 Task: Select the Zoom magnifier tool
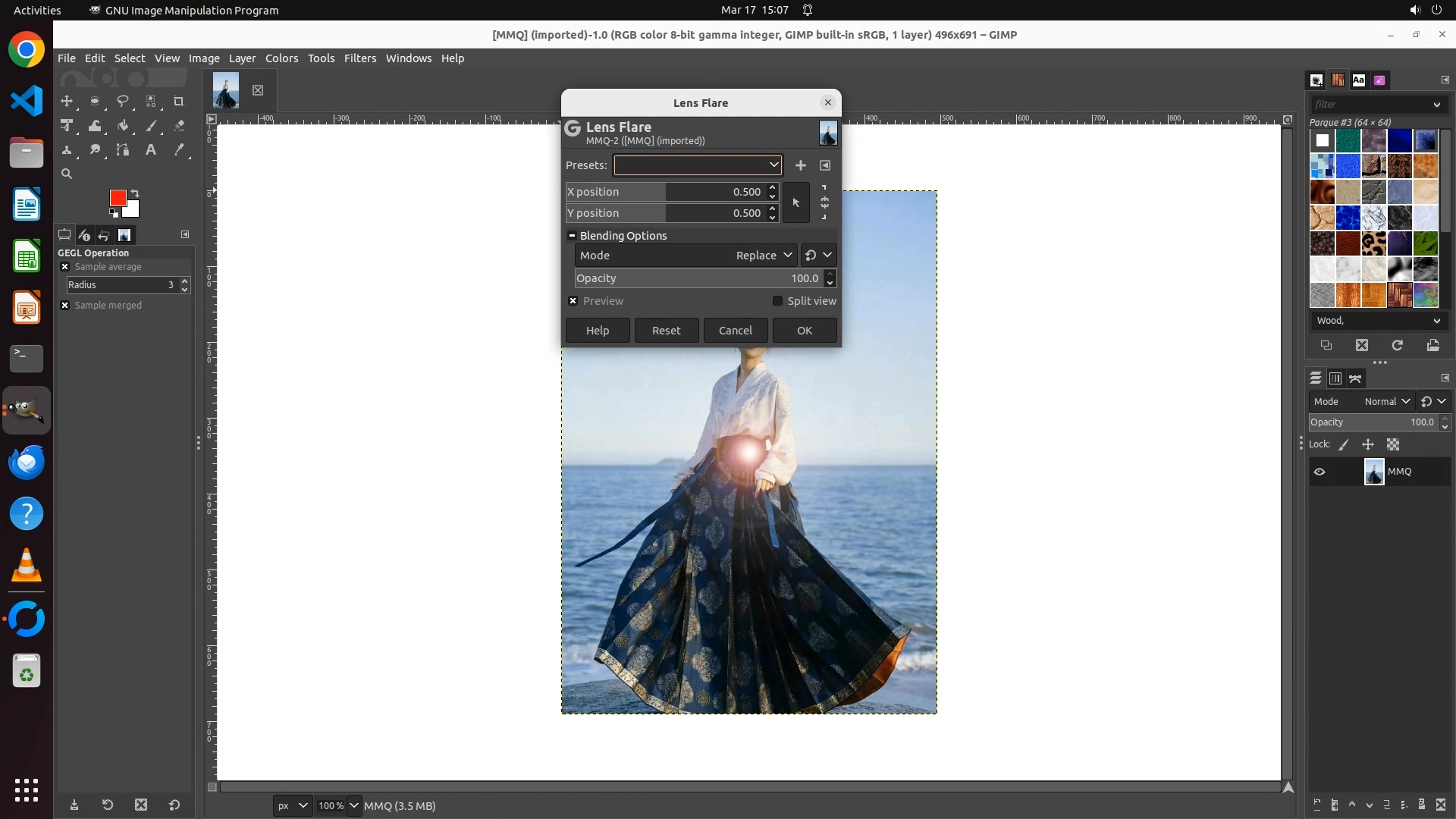(x=67, y=174)
